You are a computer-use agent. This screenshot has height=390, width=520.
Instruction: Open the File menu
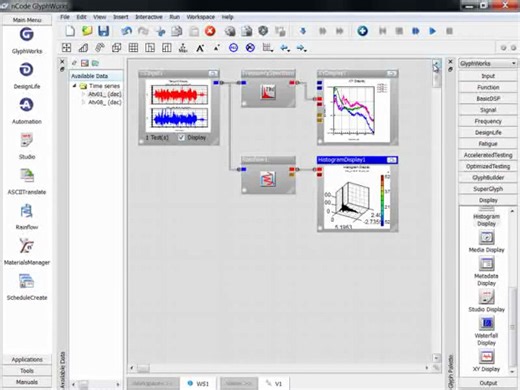(x=65, y=17)
